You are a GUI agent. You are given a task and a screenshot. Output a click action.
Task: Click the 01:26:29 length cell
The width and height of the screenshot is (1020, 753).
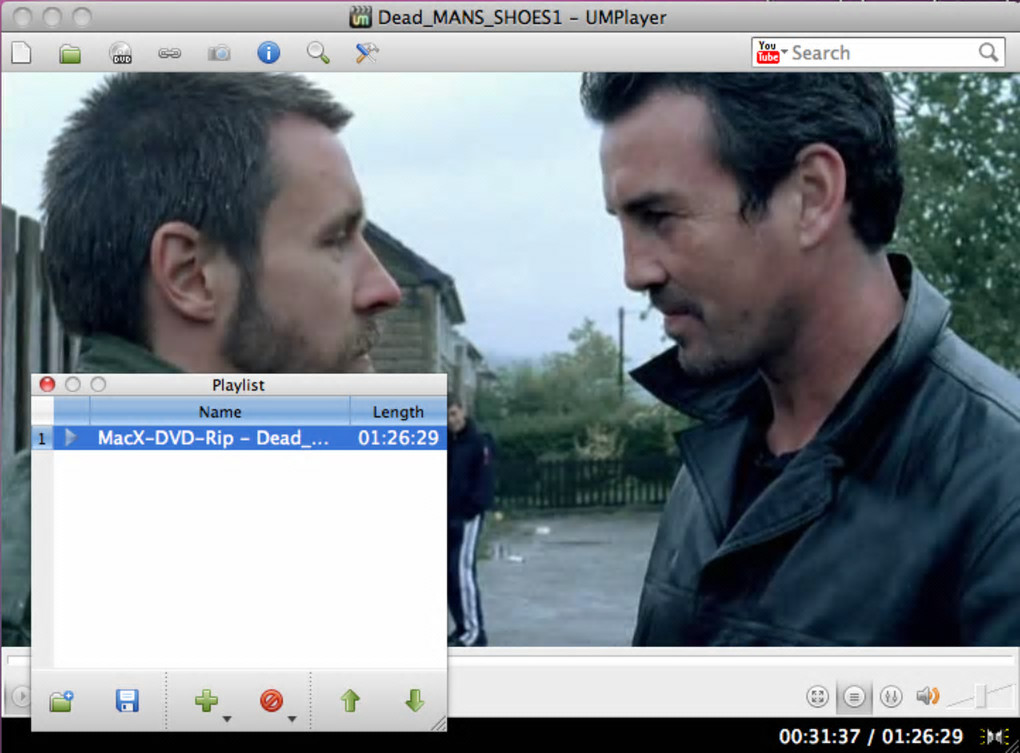[398, 438]
